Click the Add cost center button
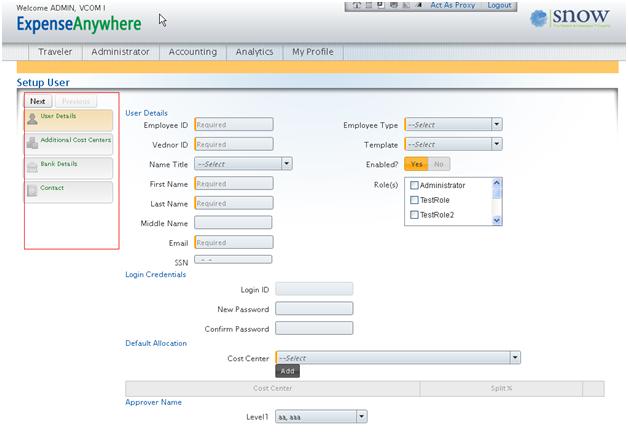 pos(287,371)
